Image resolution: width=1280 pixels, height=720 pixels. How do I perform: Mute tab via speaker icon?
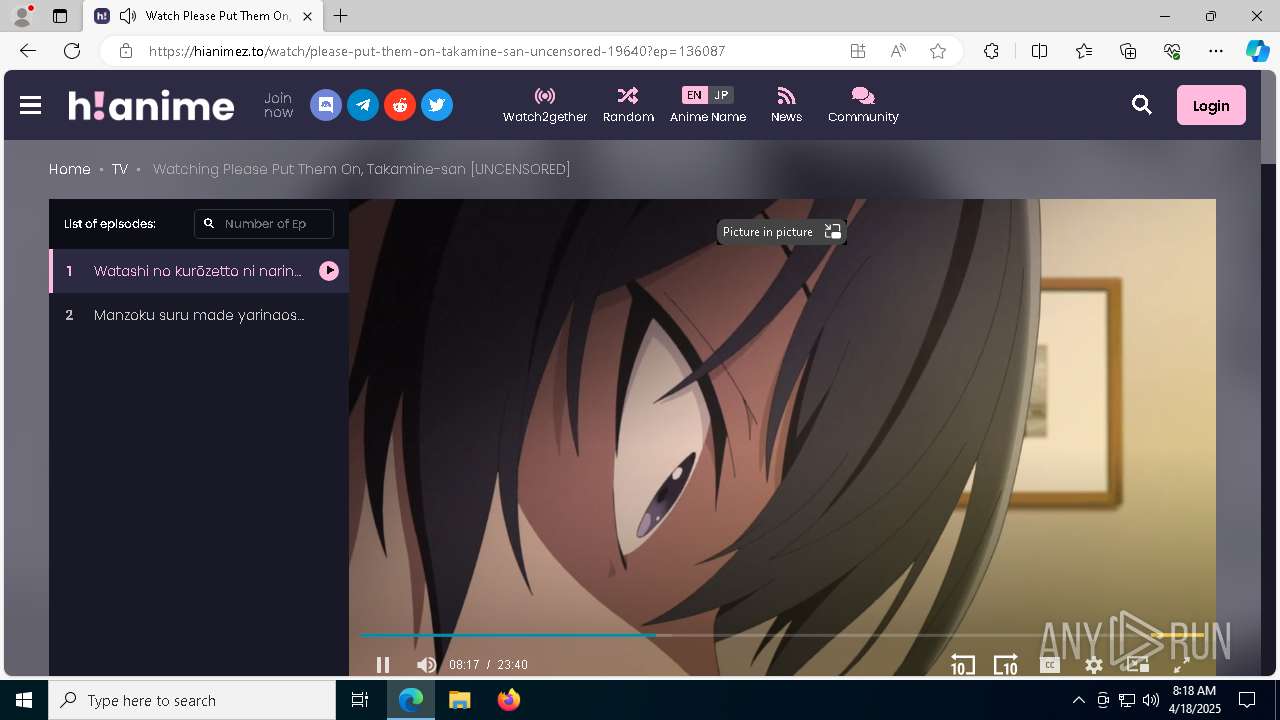point(128,16)
